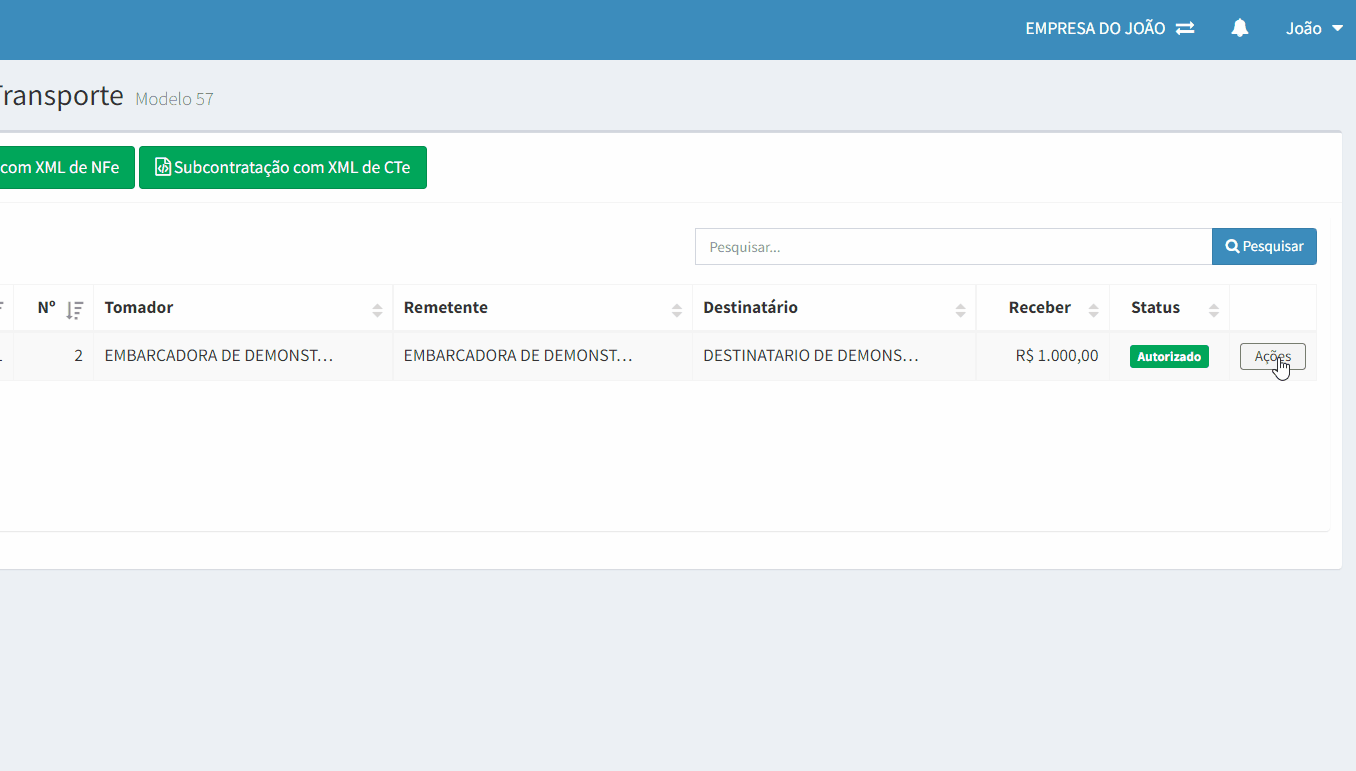
Task: Open the notifications bell
Action: click(x=1240, y=29)
